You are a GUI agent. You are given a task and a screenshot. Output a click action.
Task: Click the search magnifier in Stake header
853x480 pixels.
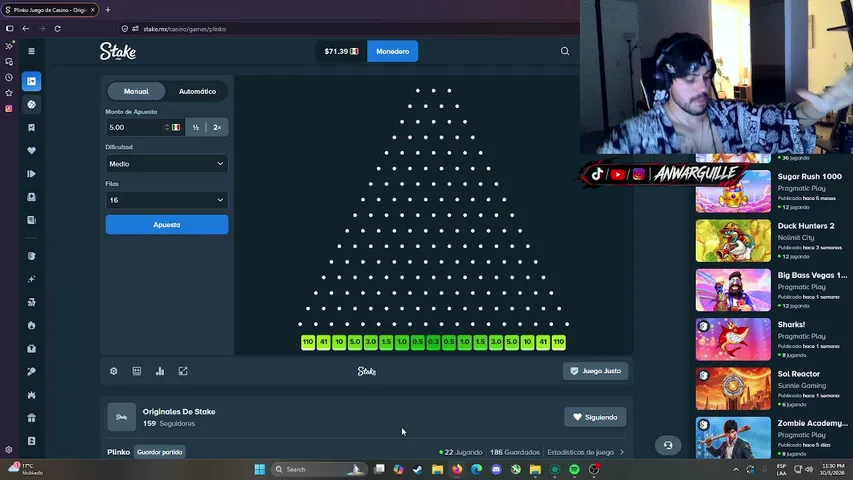pos(565,51)
